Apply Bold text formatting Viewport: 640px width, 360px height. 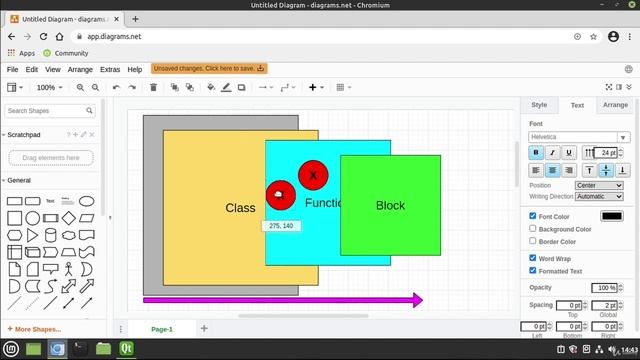point(536,153)
